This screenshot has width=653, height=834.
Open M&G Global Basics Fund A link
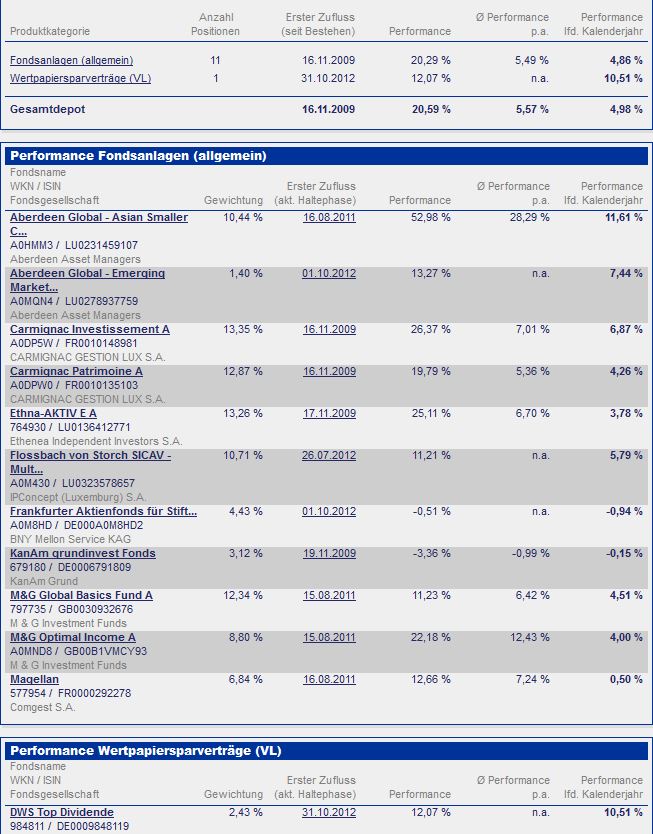[81, 595]
